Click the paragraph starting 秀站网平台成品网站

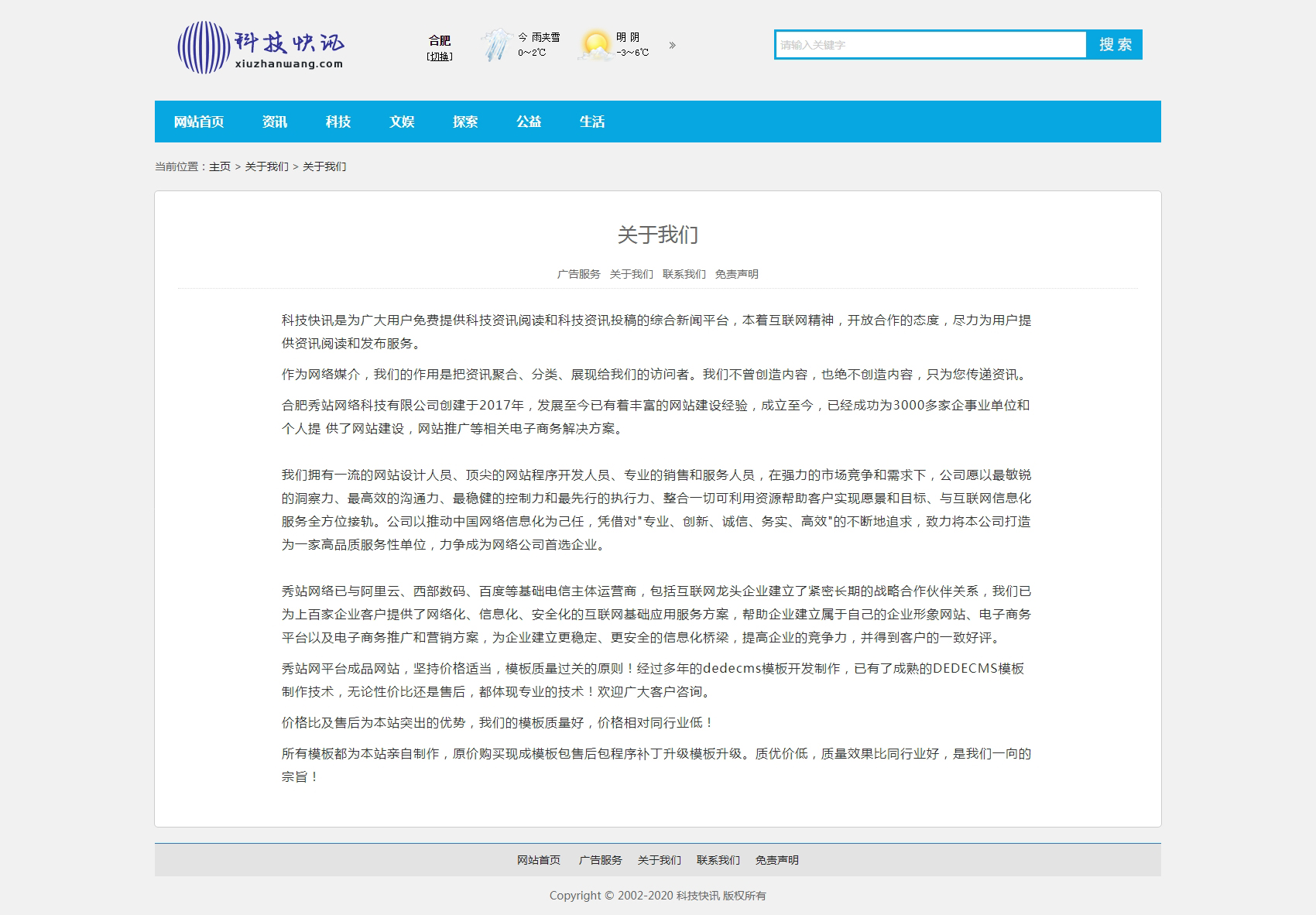653,680
